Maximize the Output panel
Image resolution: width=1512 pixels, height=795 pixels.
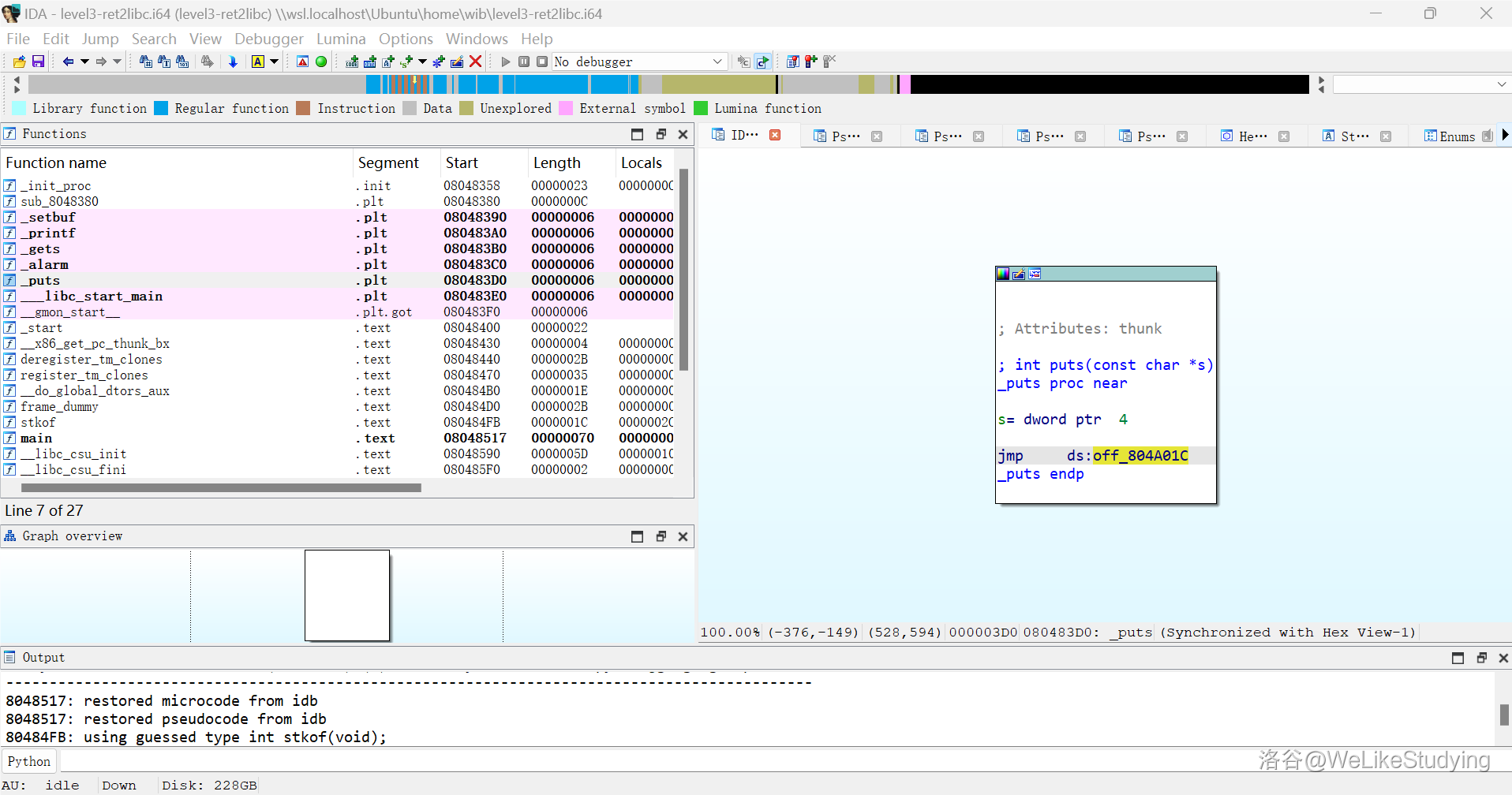click(x=1458, y=658)
